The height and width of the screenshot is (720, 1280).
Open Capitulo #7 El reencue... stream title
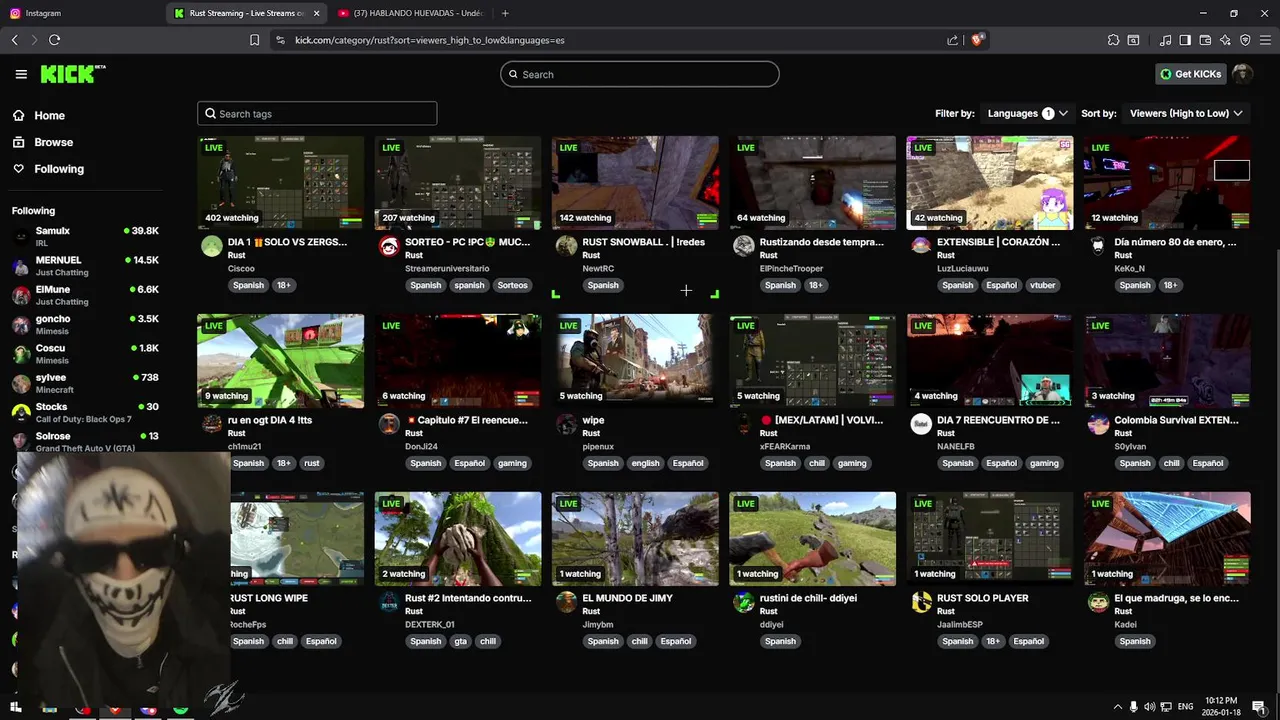tap(467, 420)
